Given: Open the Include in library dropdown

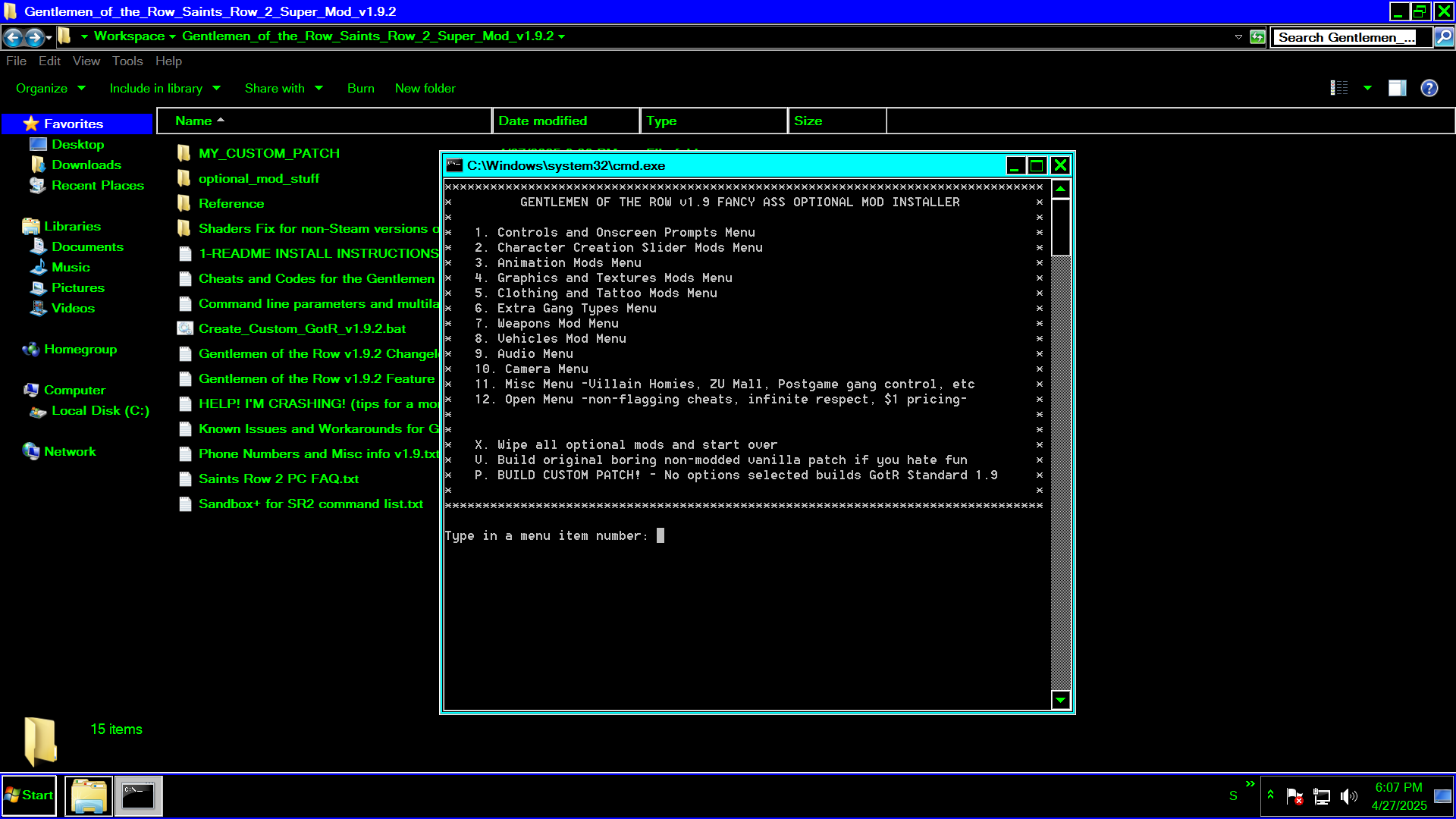Looking at the screenshot, I should pos(165,89).
